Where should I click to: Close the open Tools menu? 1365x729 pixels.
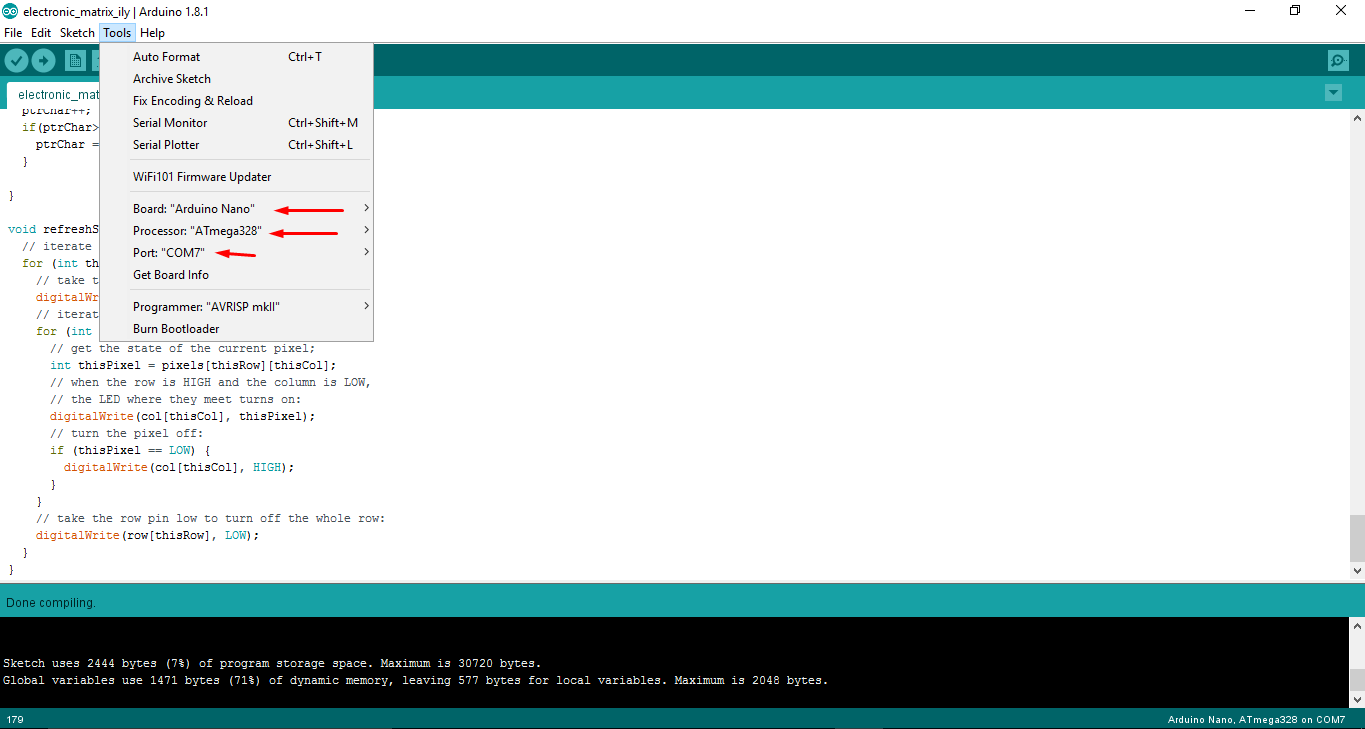point(117,33)
